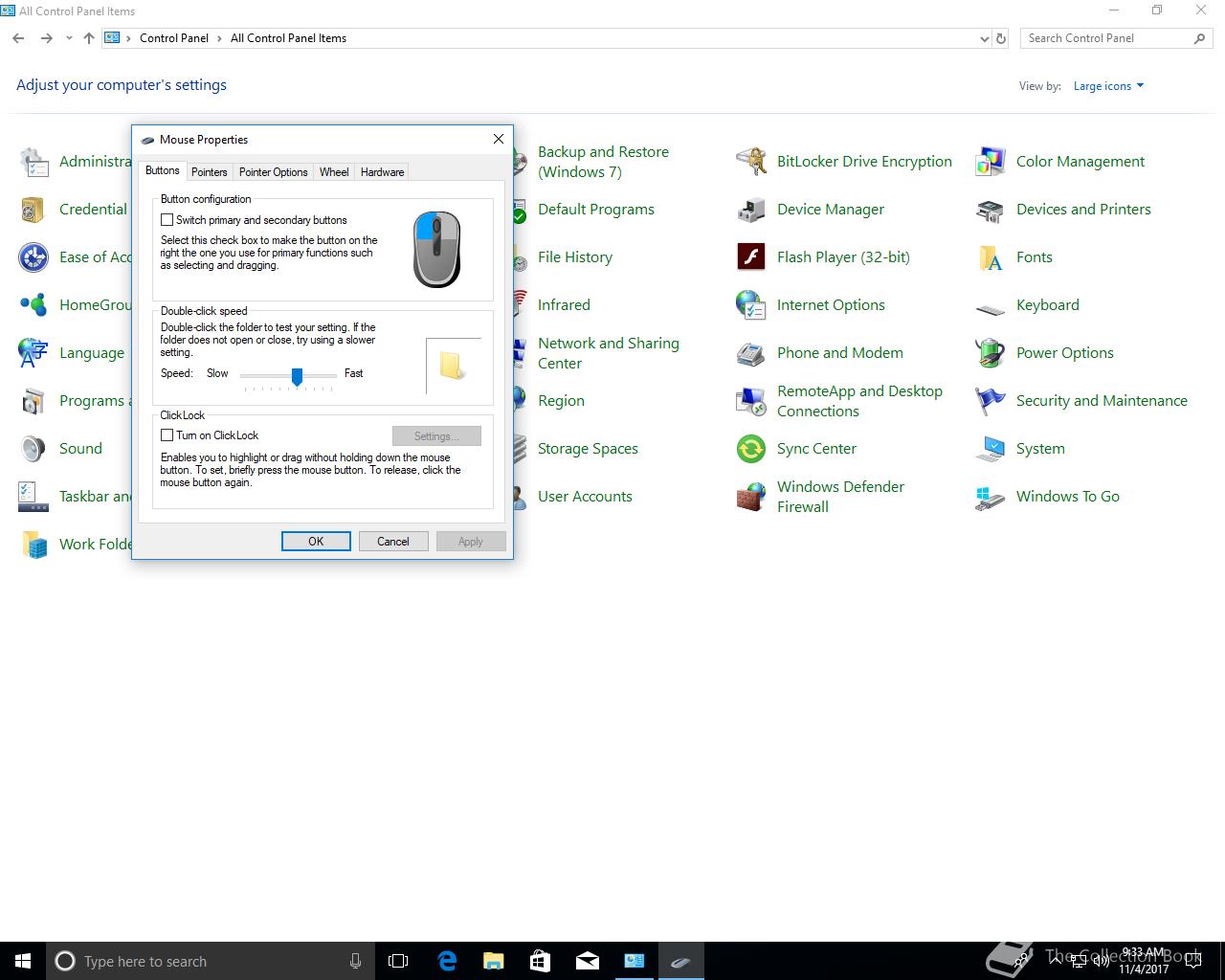1225x980 pixels.
Task: Click the double-click speed slider thumb
Action: [x=297, y=376]
